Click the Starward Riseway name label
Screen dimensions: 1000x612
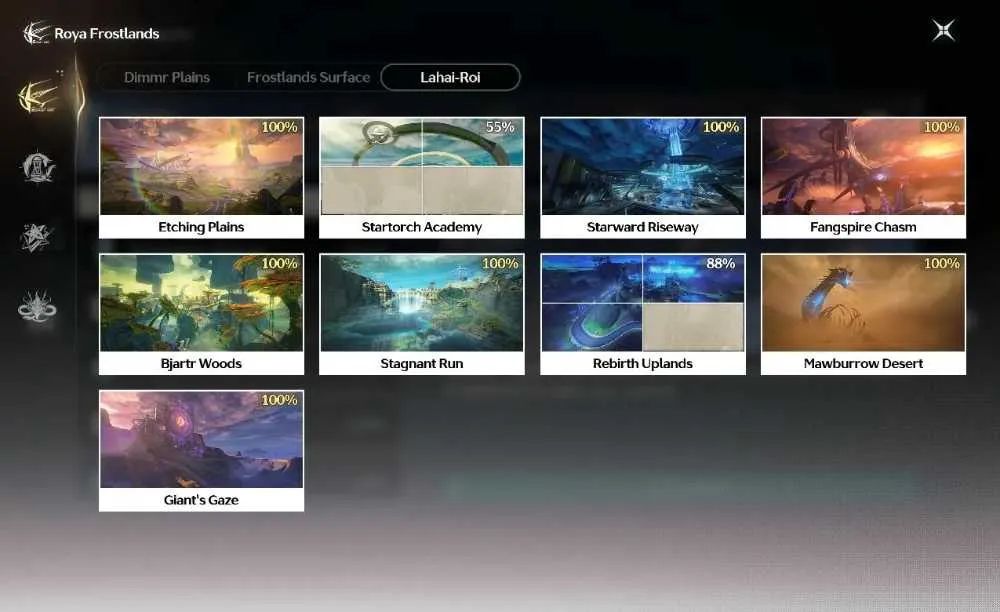(x=643, y=227)
